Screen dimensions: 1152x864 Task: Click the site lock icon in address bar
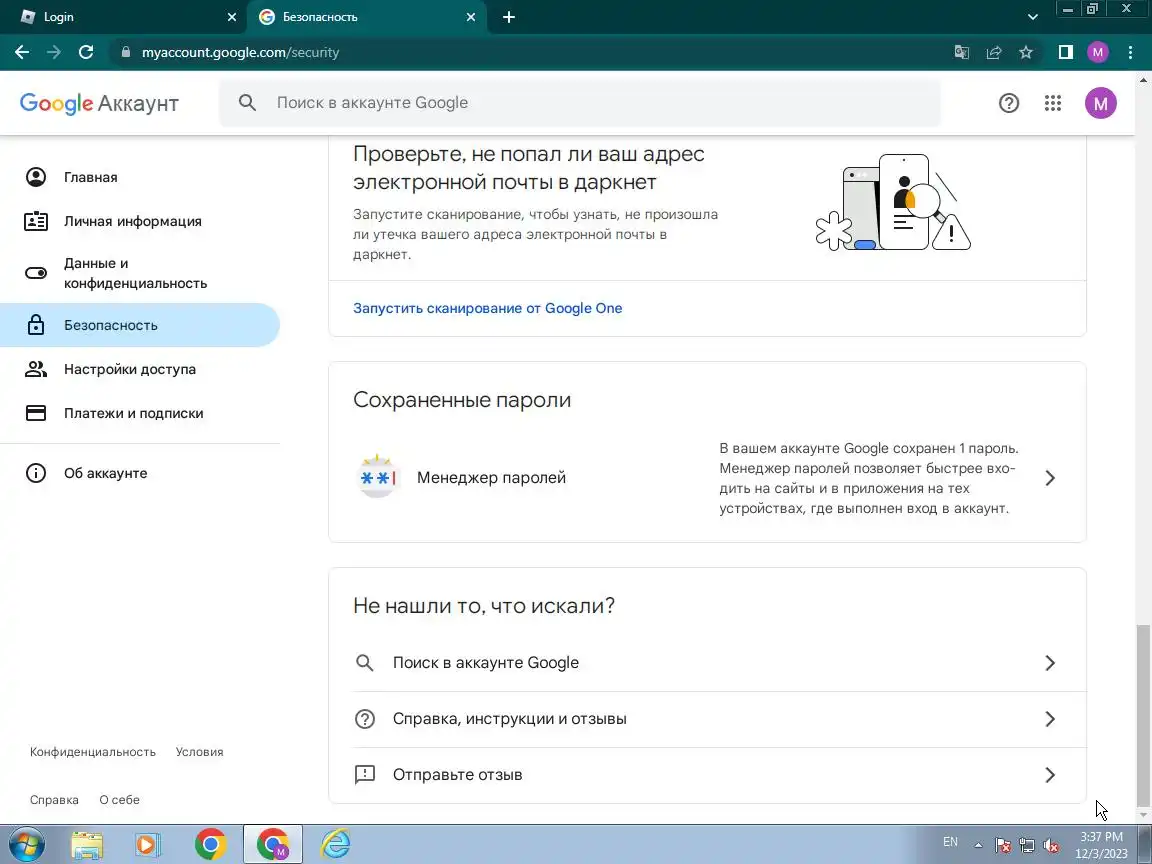click(126, 52)
